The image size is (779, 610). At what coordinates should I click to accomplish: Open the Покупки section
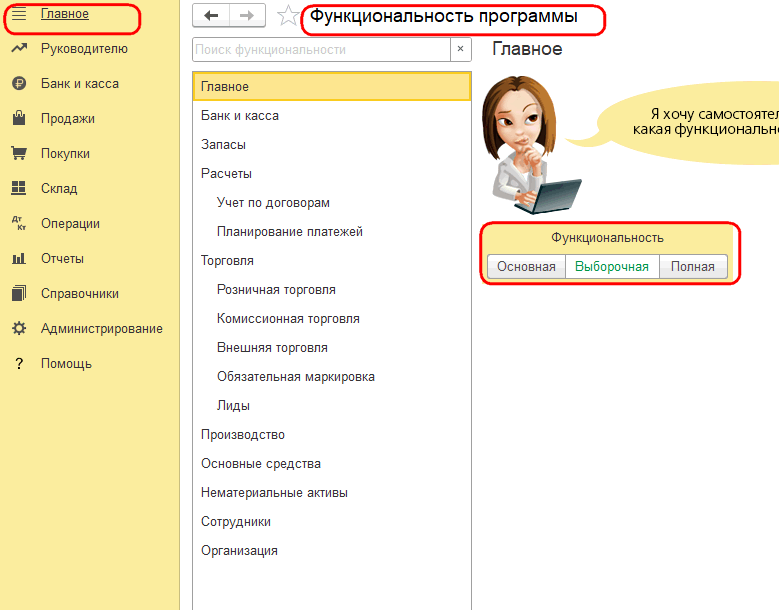click(x=65, y=153)
